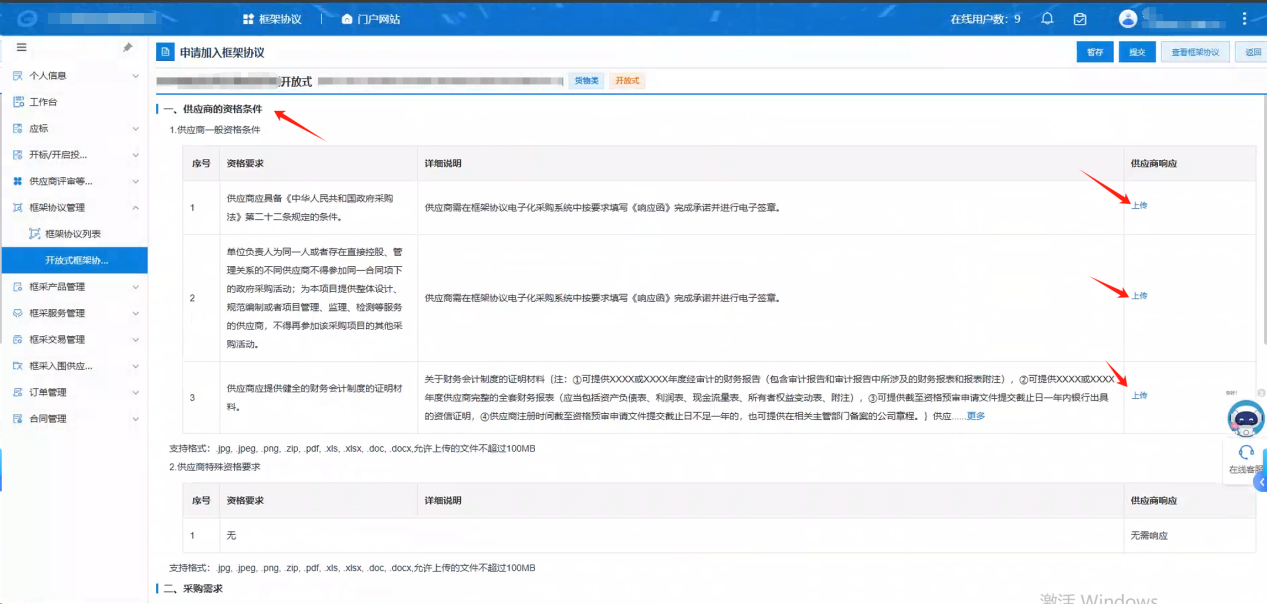Click 无需响应 cell in special requirements table
This screenshot has width=1267, height=604.
click(1149, 536)
